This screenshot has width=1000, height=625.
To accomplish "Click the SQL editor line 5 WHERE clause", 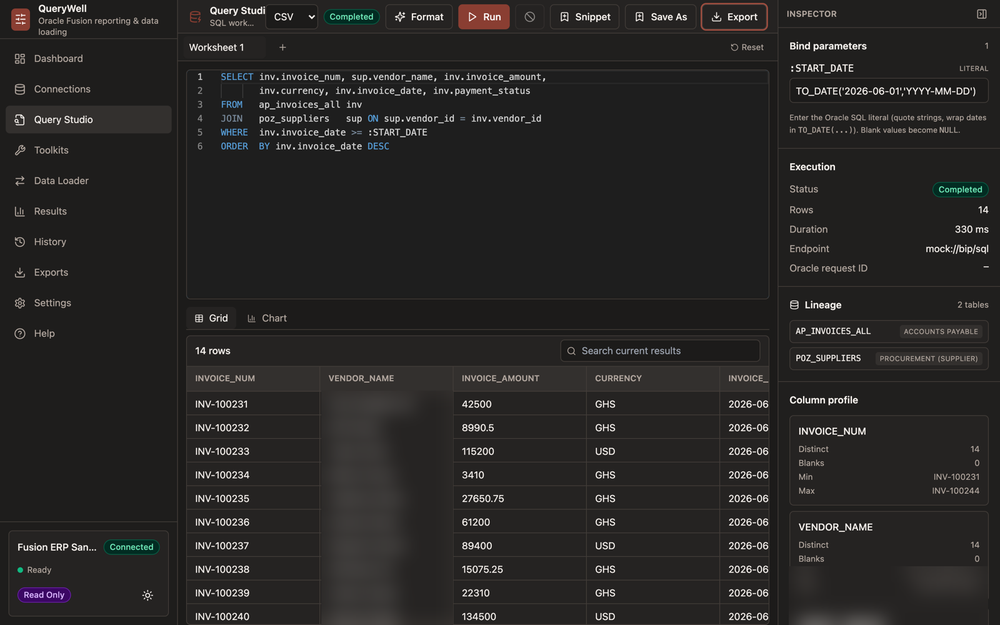I will click(324, 133).
